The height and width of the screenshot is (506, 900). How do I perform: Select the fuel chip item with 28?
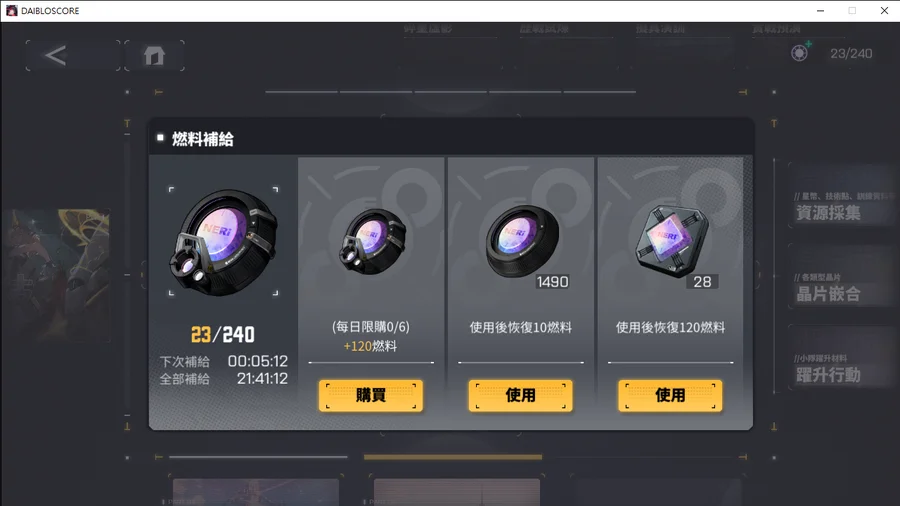[x=671, y=241]
